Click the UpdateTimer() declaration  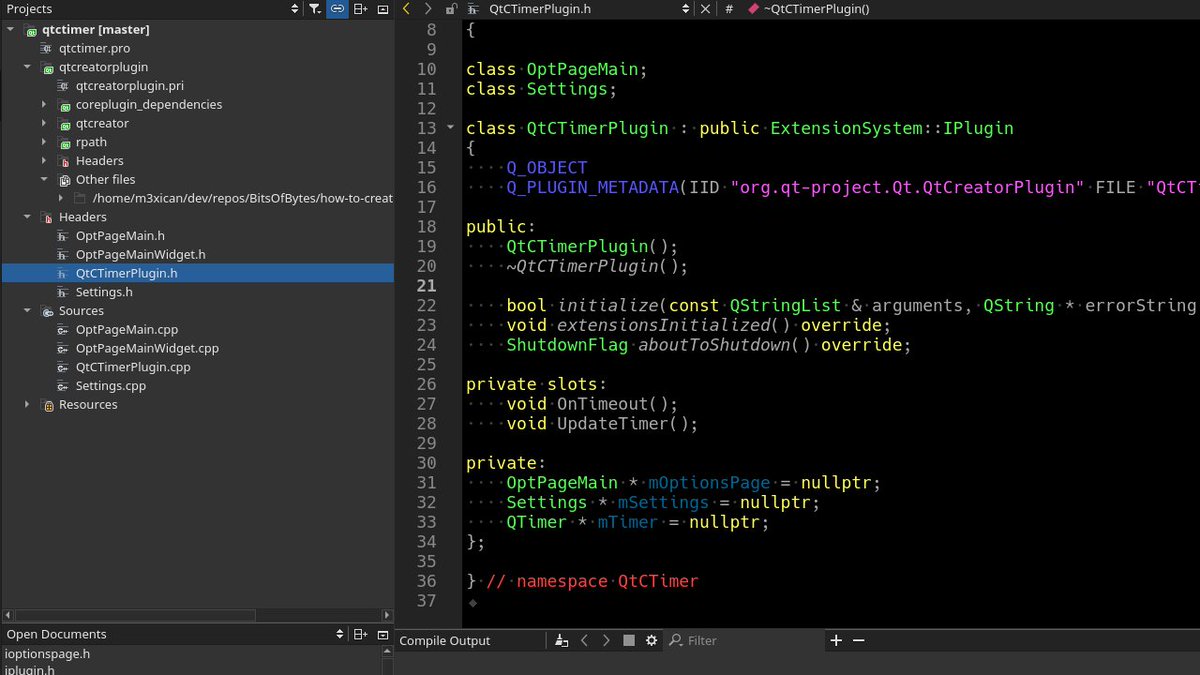627,424
